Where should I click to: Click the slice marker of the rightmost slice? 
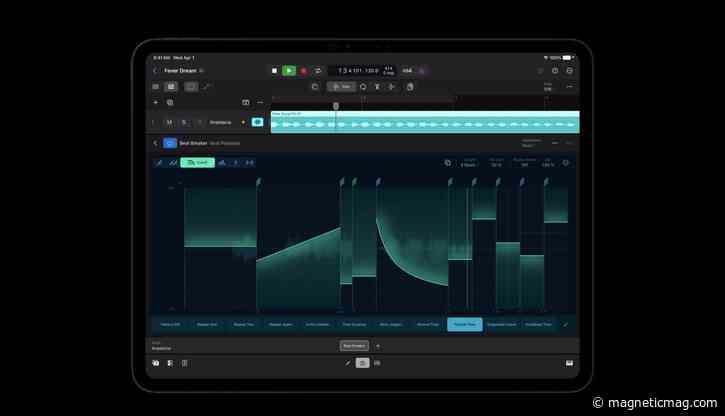(x=546, y=182)
